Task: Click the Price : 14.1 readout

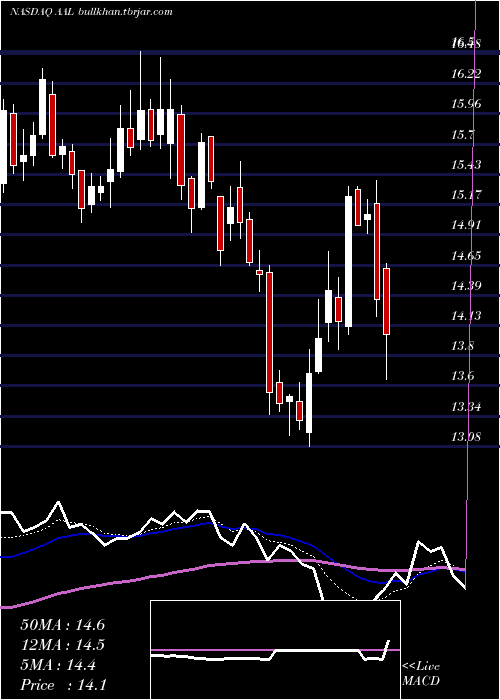Action: [62, 685]
